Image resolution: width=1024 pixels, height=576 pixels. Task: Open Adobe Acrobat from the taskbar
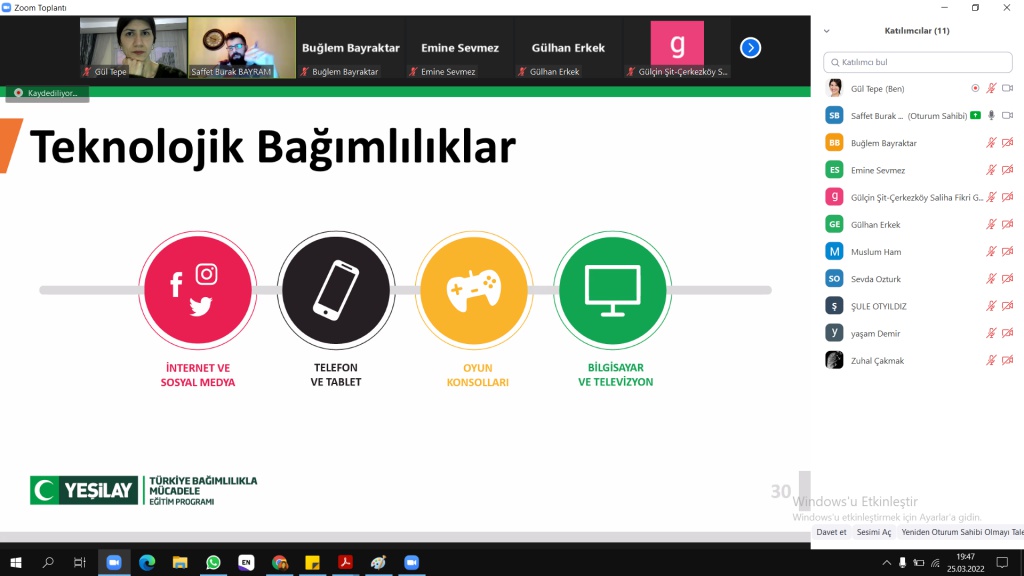(x=345, y=563)
